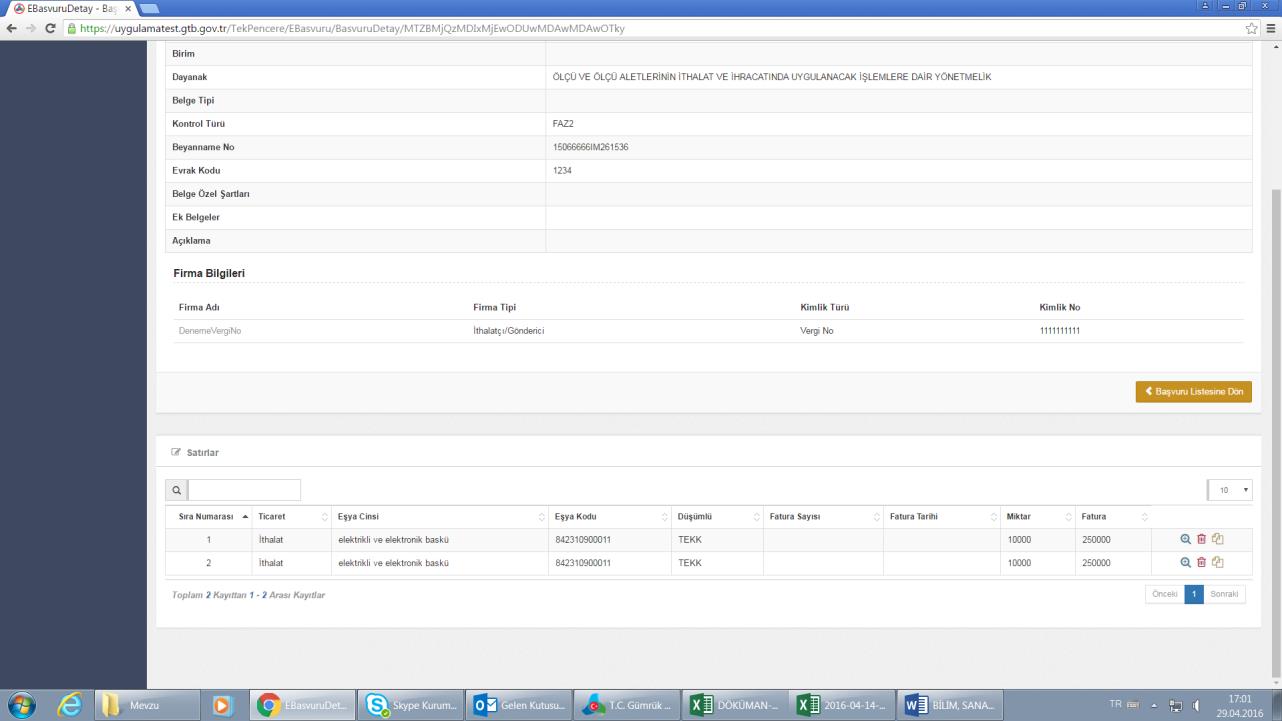
Task: Click the volume icon in the tray
Action: (x=1196, y=705)
